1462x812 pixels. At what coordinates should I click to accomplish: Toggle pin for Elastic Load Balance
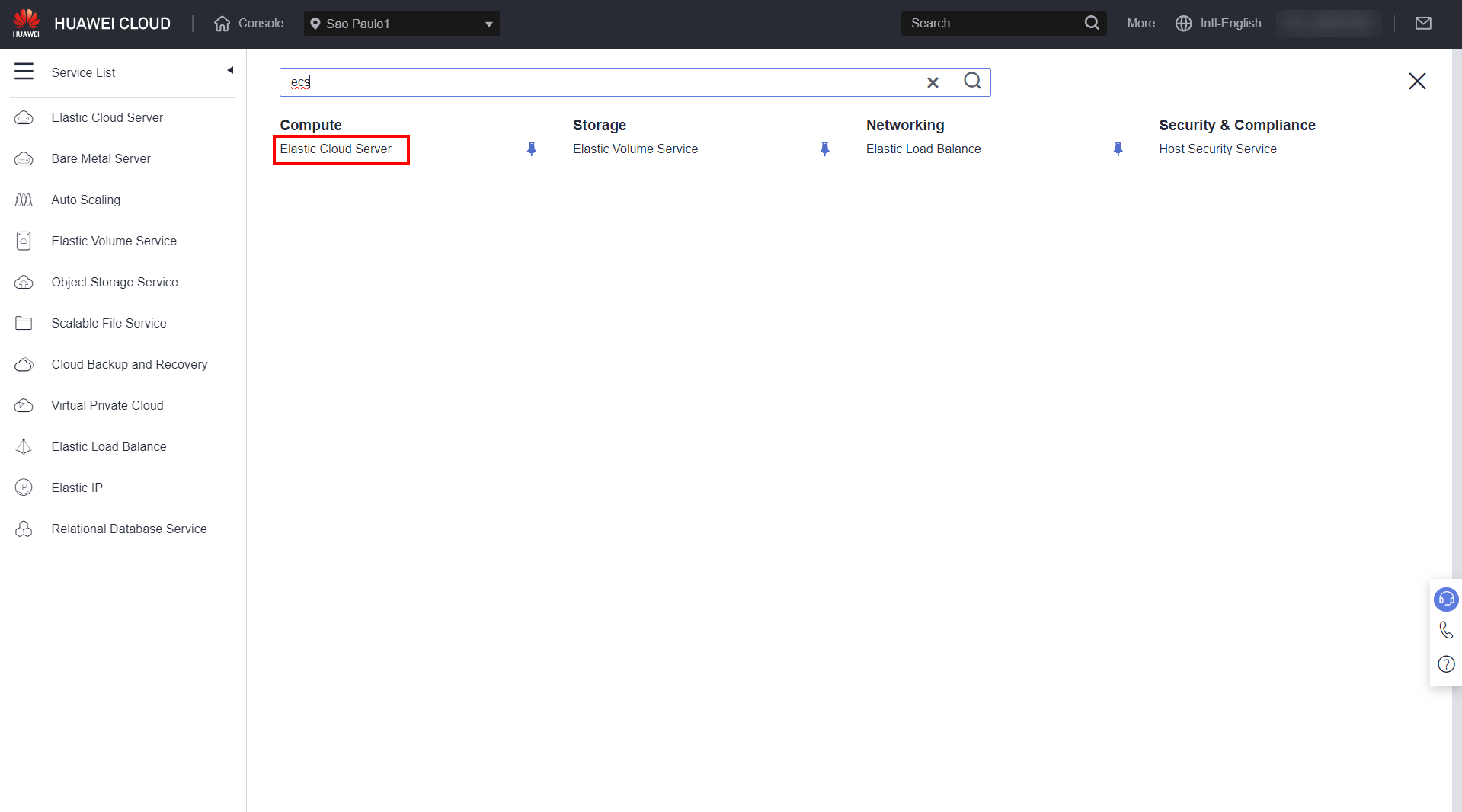tap(1118, 149)
